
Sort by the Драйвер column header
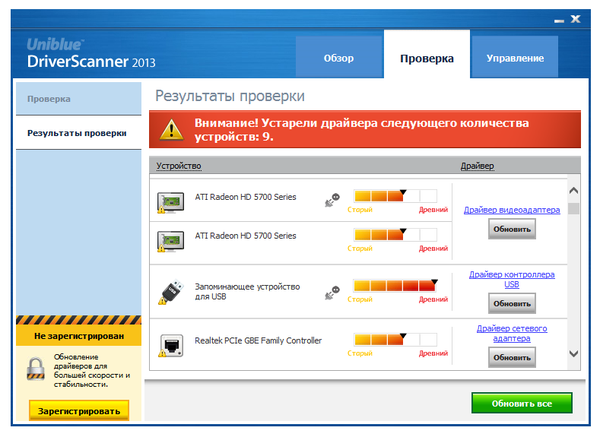click(x=477, y=166)
